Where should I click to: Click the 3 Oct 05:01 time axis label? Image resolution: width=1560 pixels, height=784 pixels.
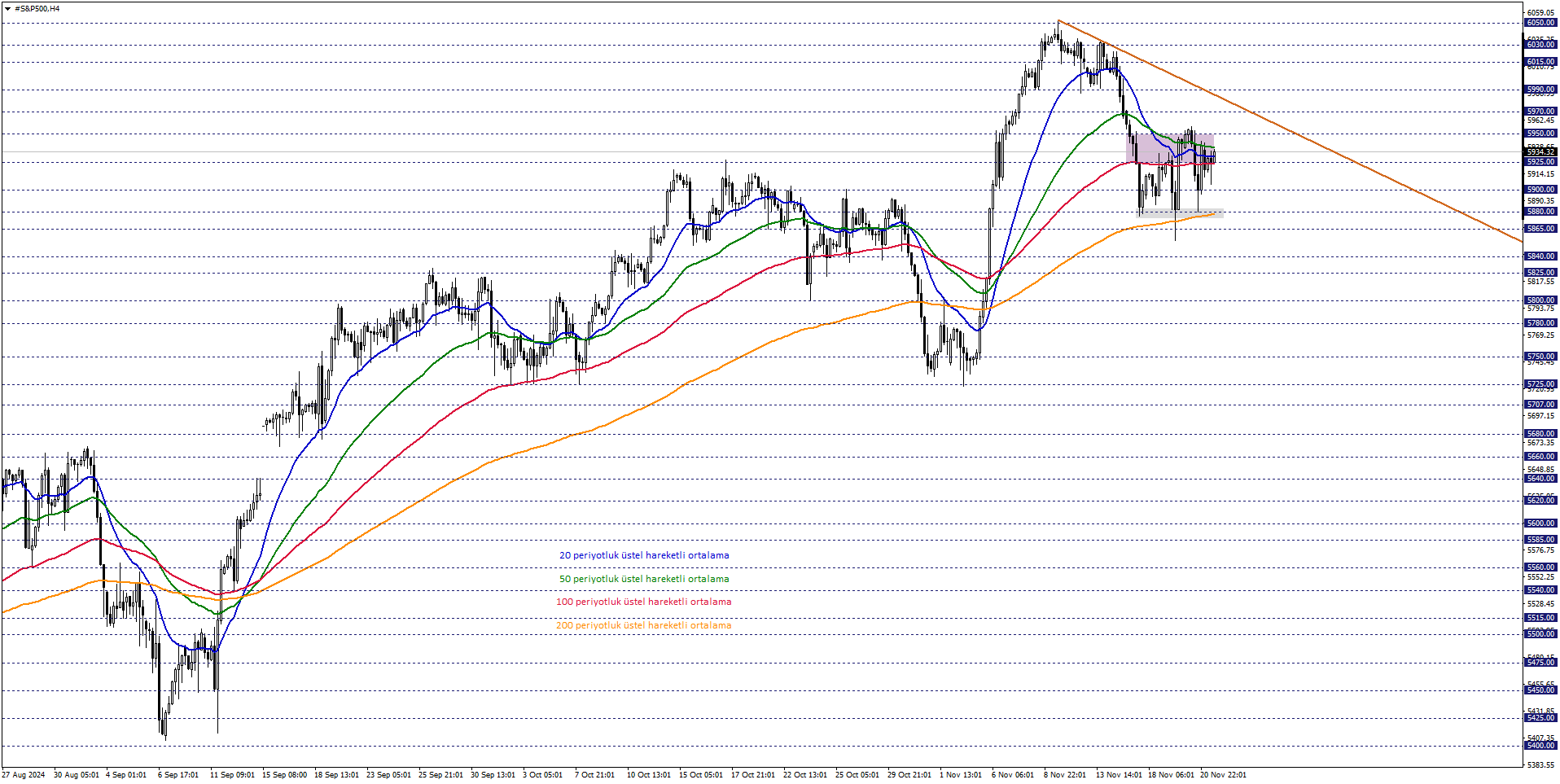click(542, 775)
